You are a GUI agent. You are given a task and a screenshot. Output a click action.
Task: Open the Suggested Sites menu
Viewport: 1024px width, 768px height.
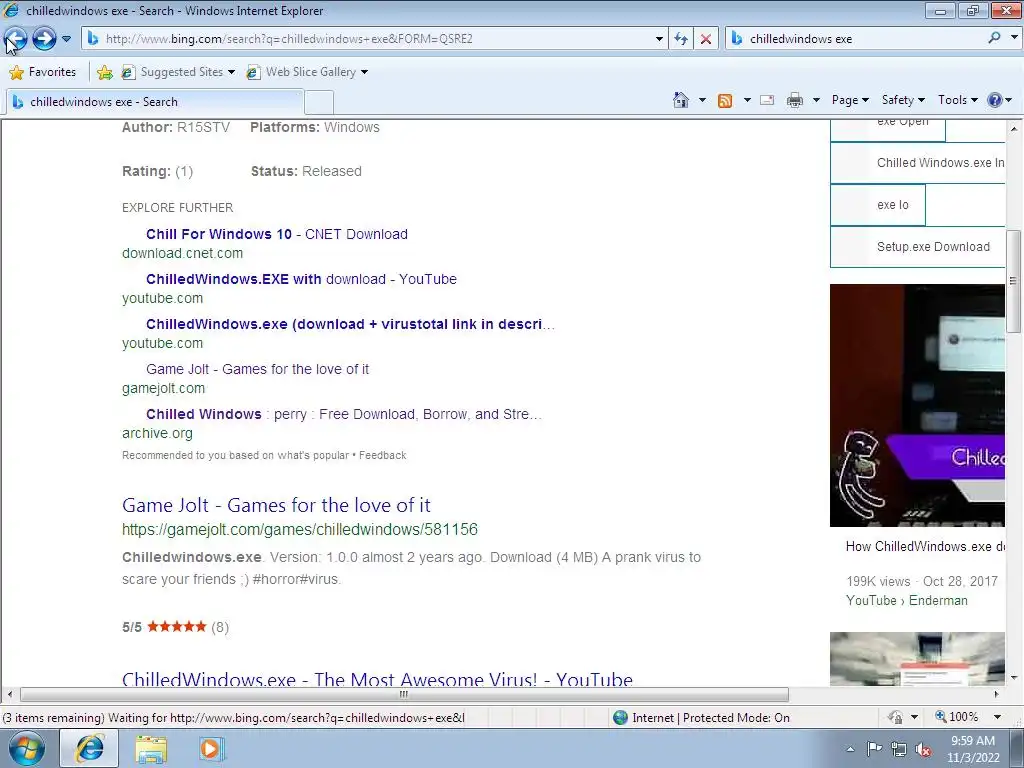point(178,72)
